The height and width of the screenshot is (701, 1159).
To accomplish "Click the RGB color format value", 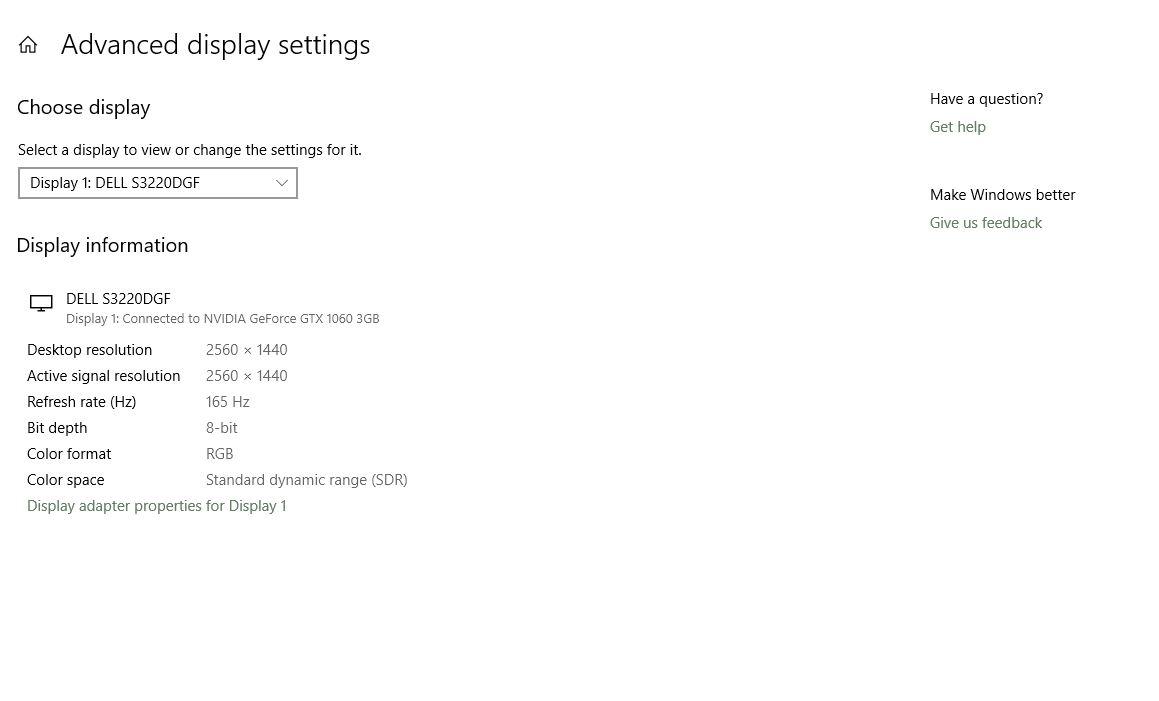I will [219, 454].
